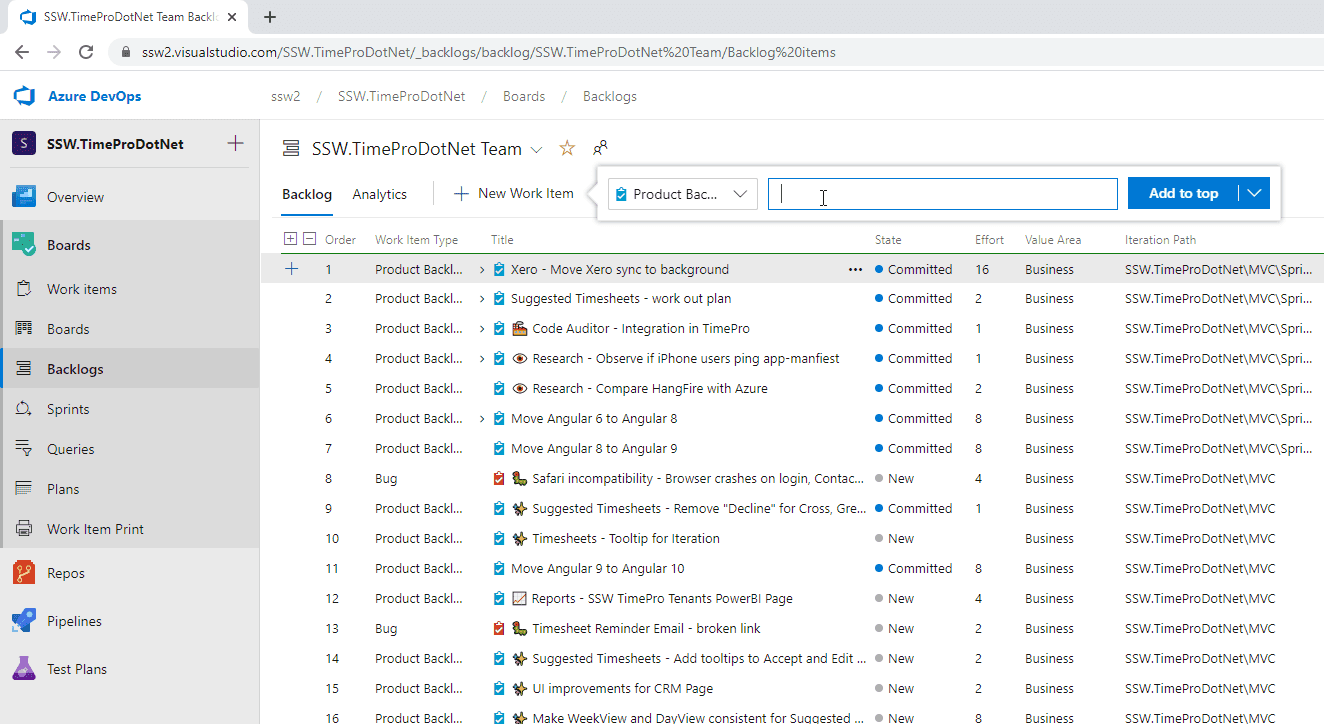1324x724 pixels.
Task: Click the New Work Item button
Action: point(514,193)
